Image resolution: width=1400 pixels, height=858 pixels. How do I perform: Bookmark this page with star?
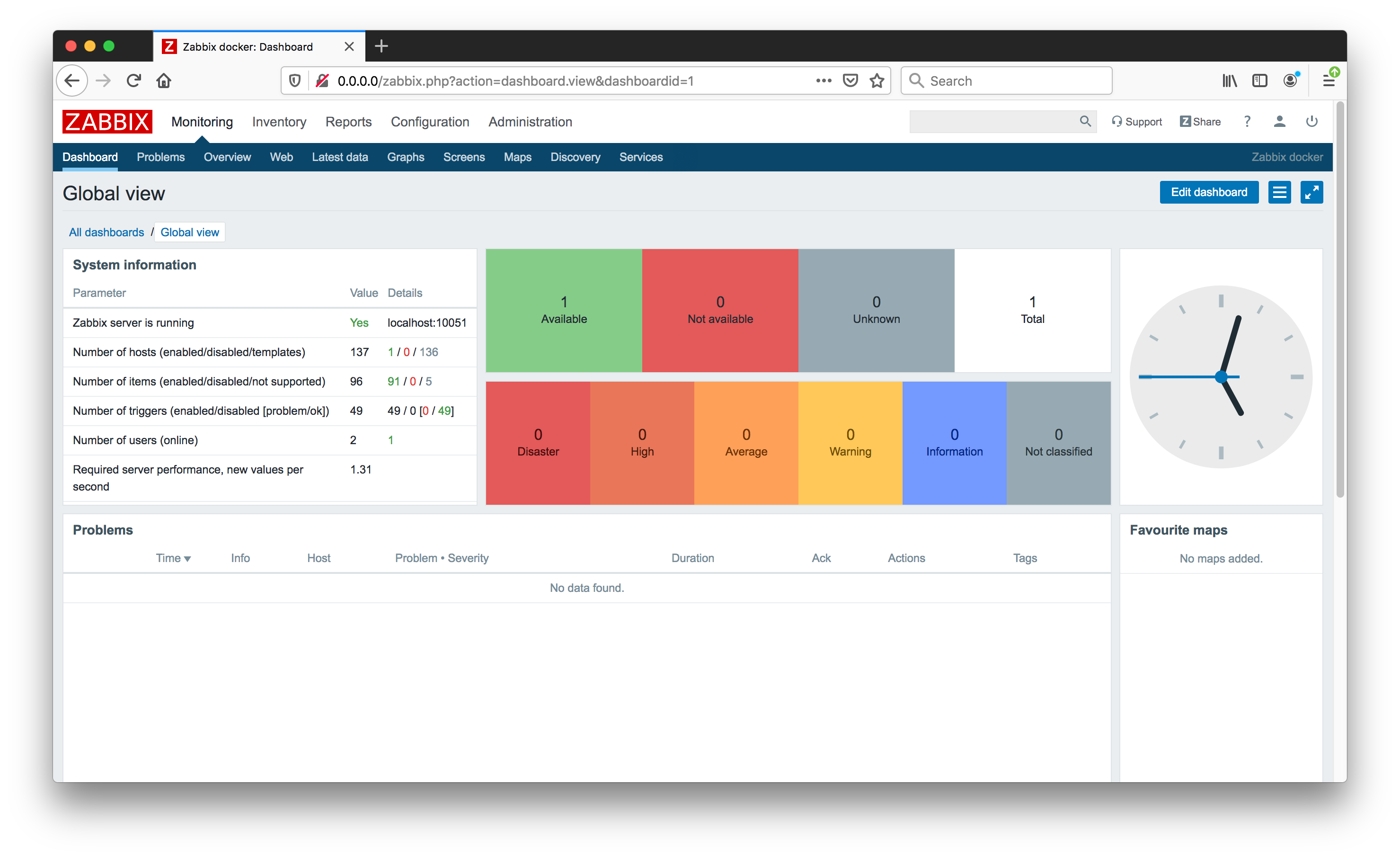click(877, 81)
